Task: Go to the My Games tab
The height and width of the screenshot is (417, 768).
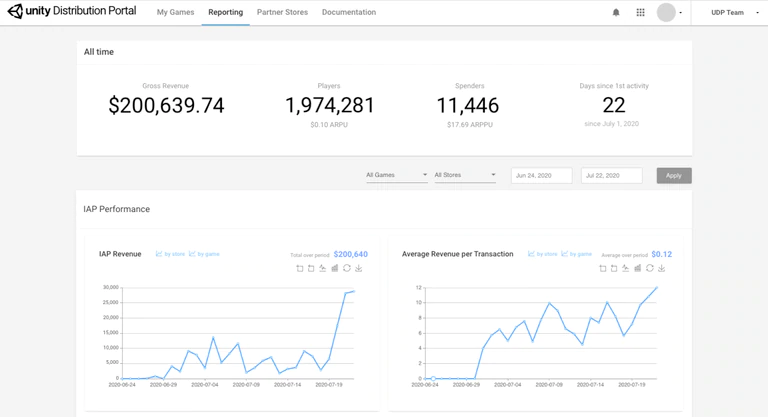Action: [x=175, y=12]
